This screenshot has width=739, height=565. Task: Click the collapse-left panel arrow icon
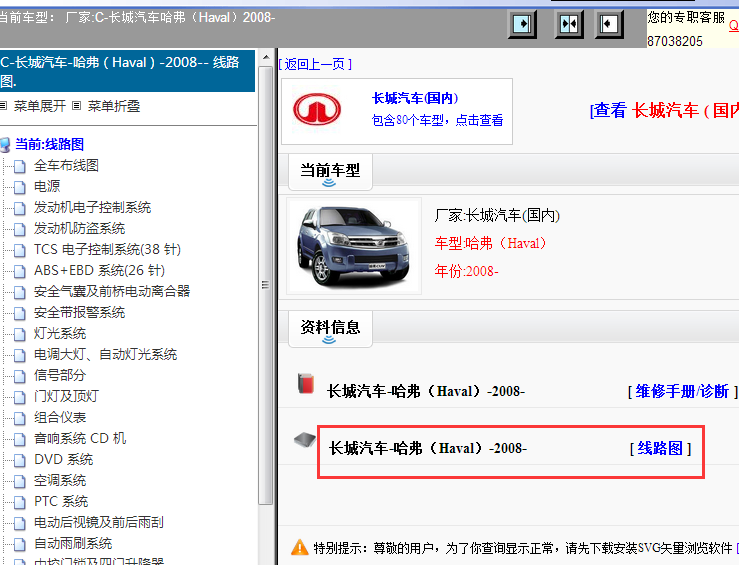pos(609,24)
